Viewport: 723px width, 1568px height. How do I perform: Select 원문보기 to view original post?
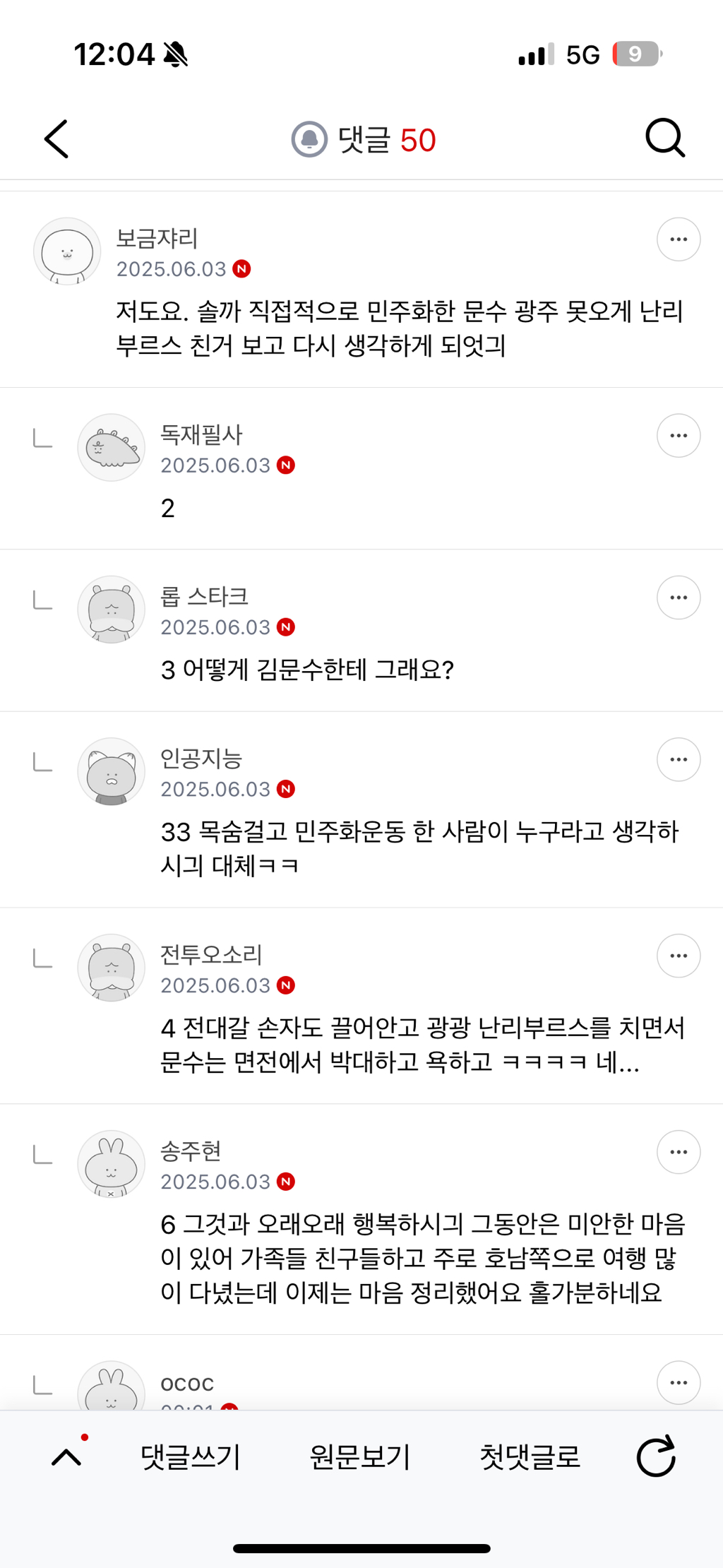(360, 1456)
